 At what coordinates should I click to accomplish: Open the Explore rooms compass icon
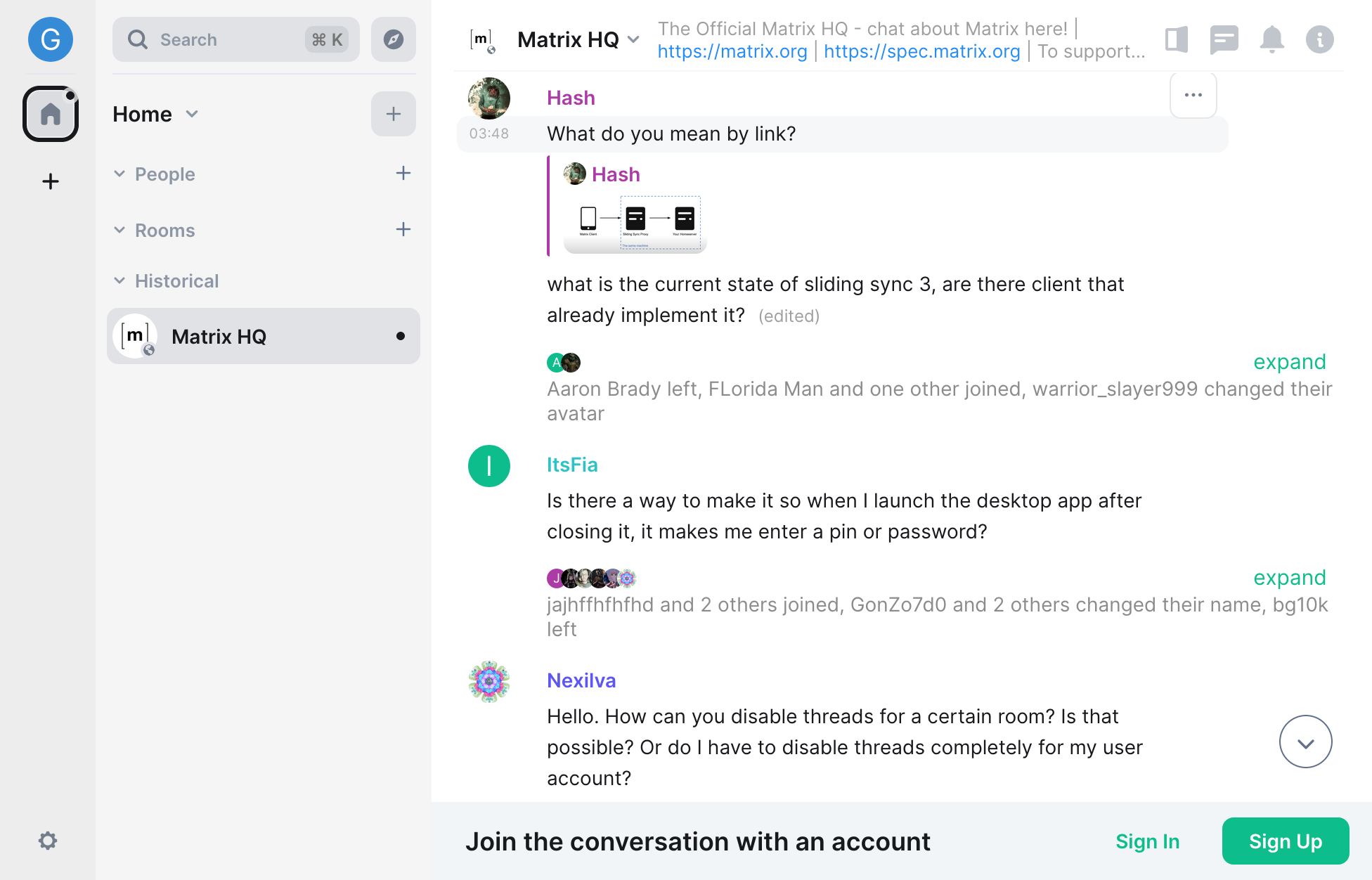click(x=393, y=40)
